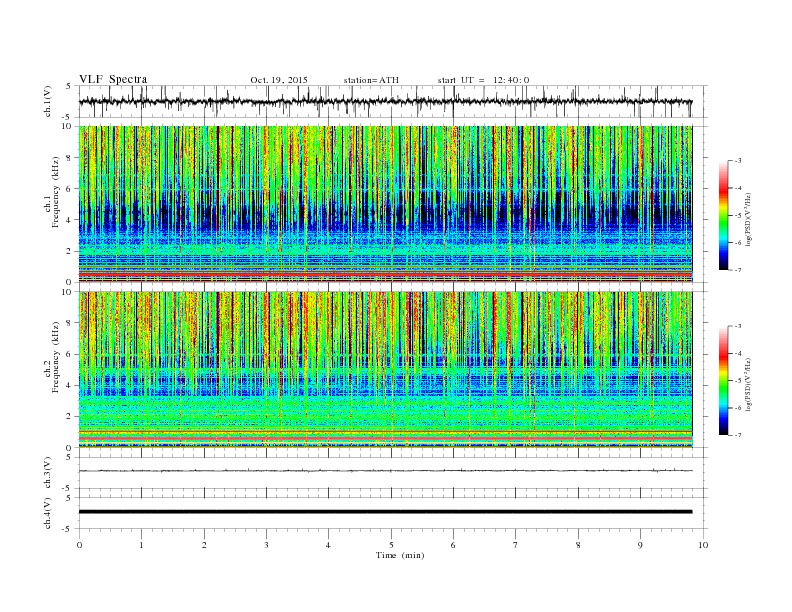Click the "9" tick on the time axis
792x612 pixels.
pos(640,545)
